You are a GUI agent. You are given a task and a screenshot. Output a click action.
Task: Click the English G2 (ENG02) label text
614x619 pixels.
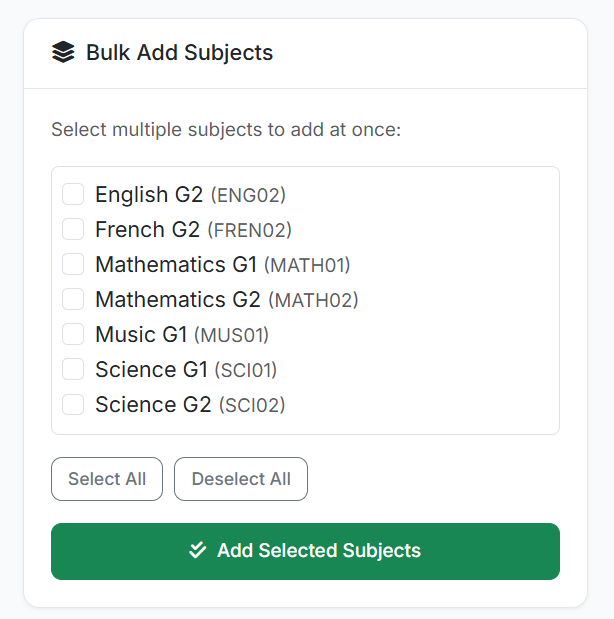click(x=190, y=194)
